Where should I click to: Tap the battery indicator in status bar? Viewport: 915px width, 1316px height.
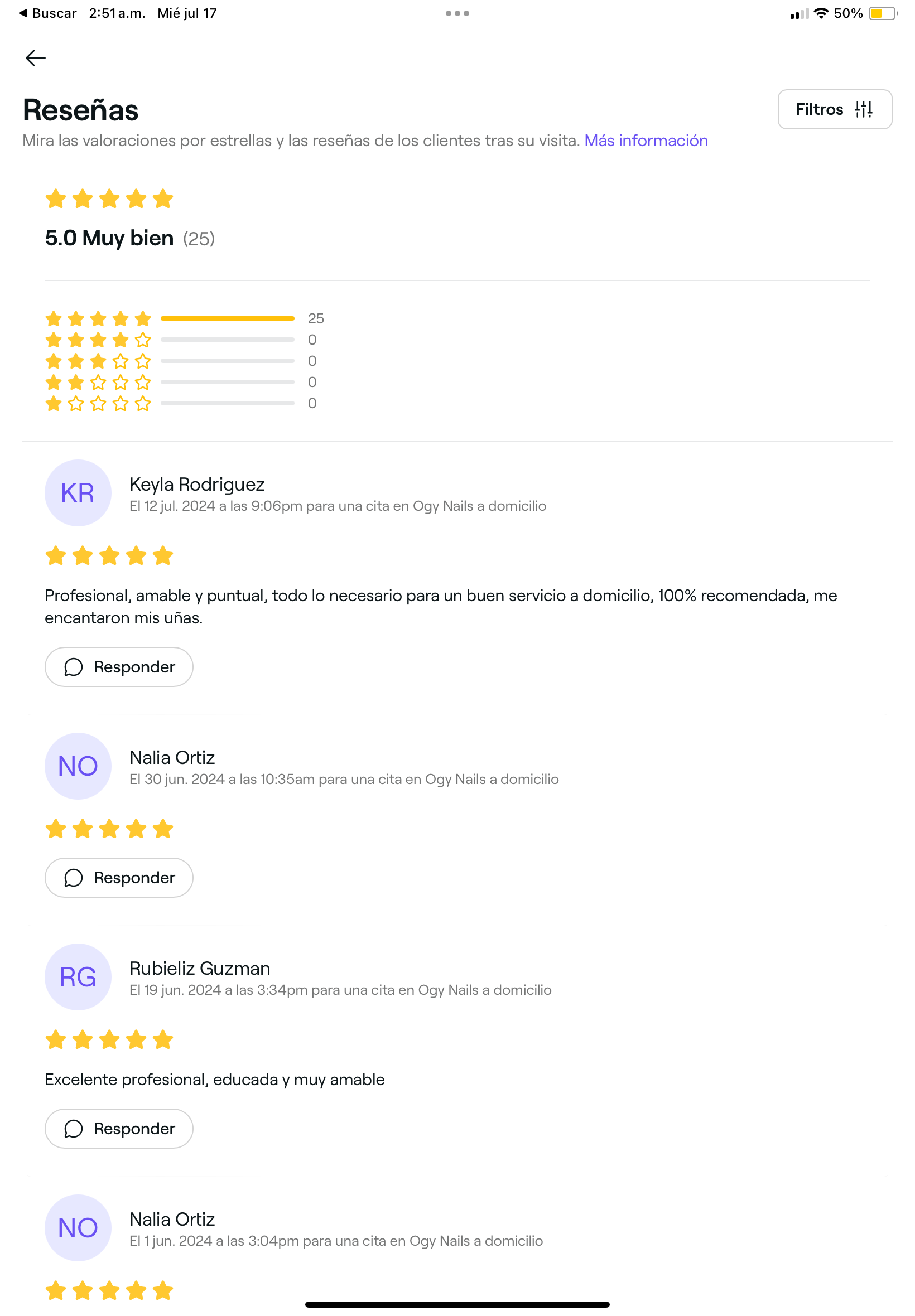882,13
